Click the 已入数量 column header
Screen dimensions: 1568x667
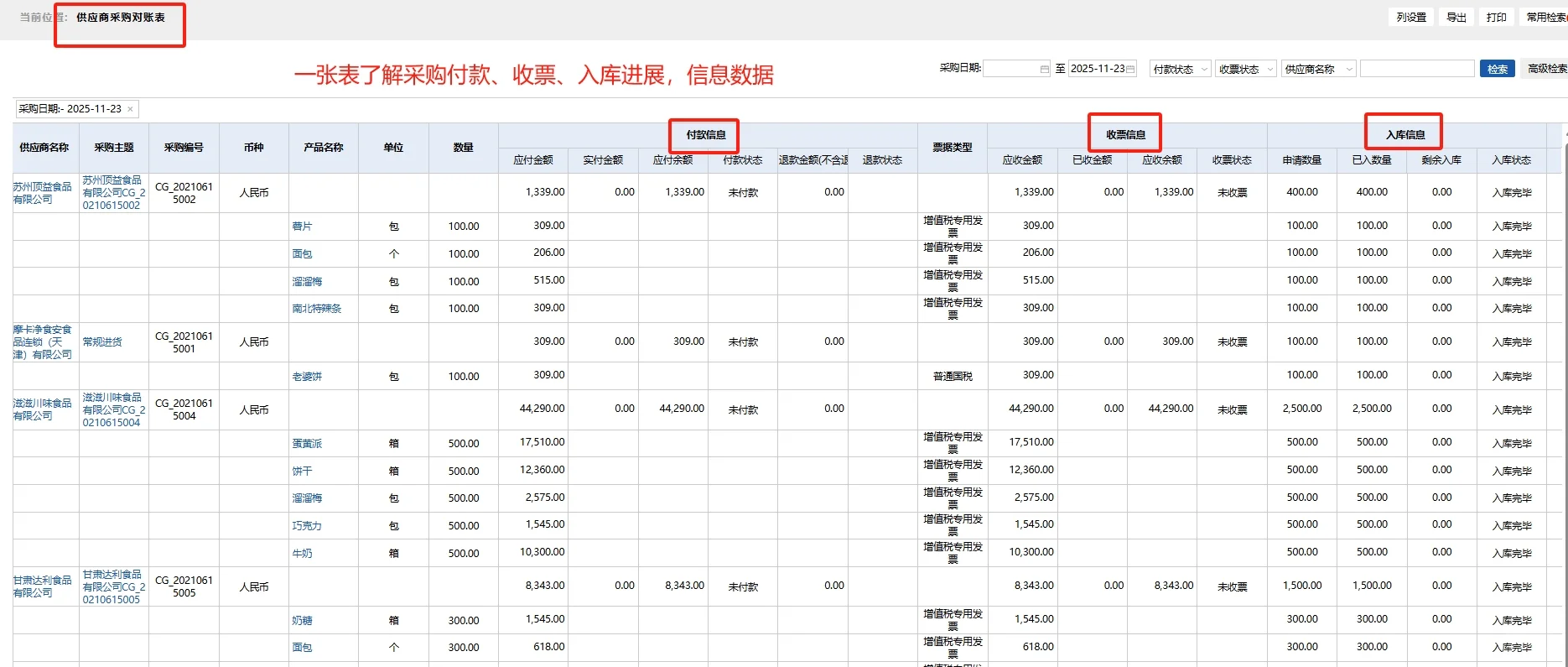tap(1372, 160)
